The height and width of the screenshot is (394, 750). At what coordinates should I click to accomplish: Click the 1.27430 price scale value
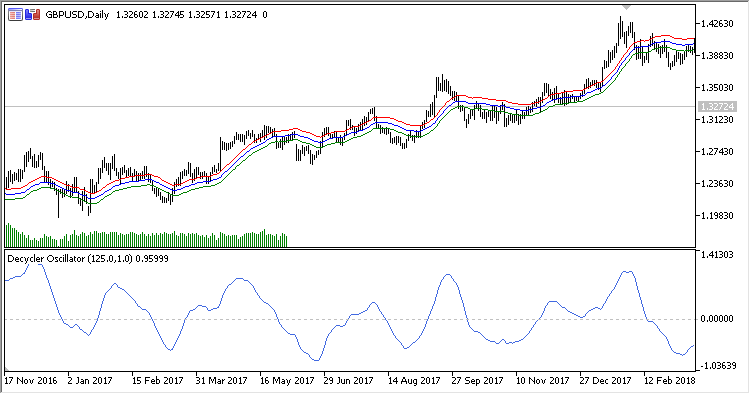[x=717, y=152]
